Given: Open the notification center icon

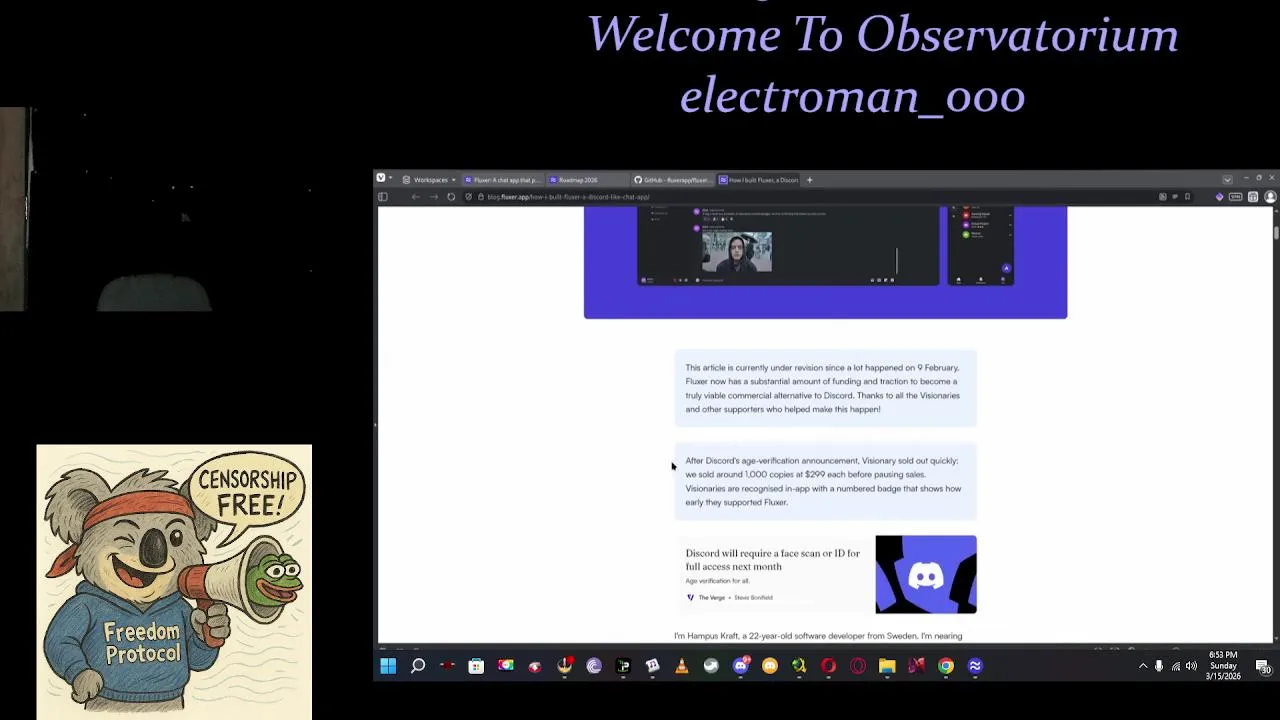Looking at the screenshot, I should point(1263,666).
